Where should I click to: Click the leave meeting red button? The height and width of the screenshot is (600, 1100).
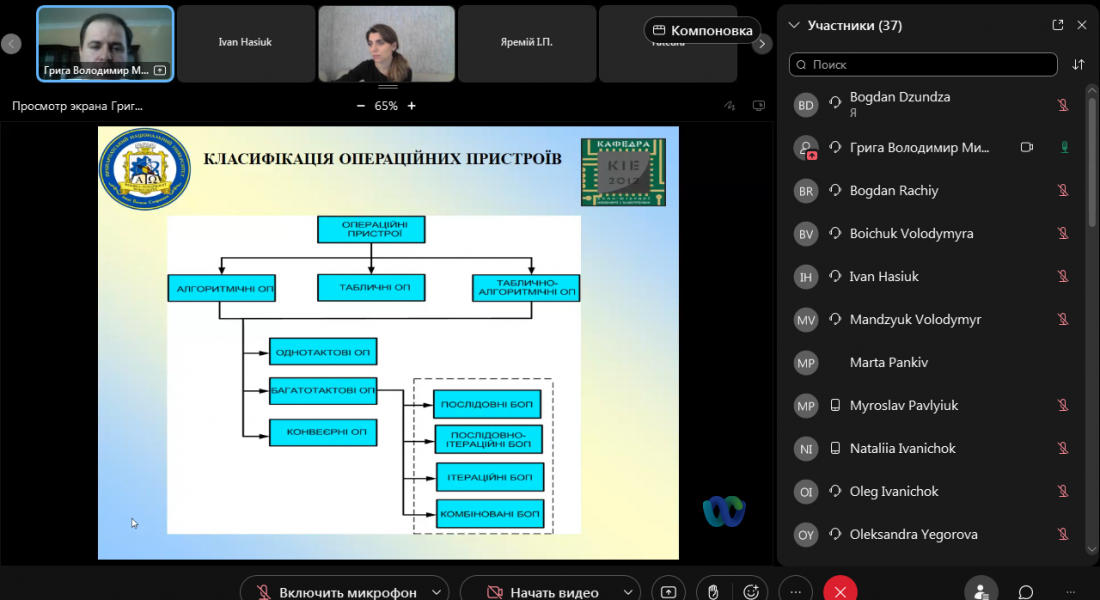[x=841, y=591]
